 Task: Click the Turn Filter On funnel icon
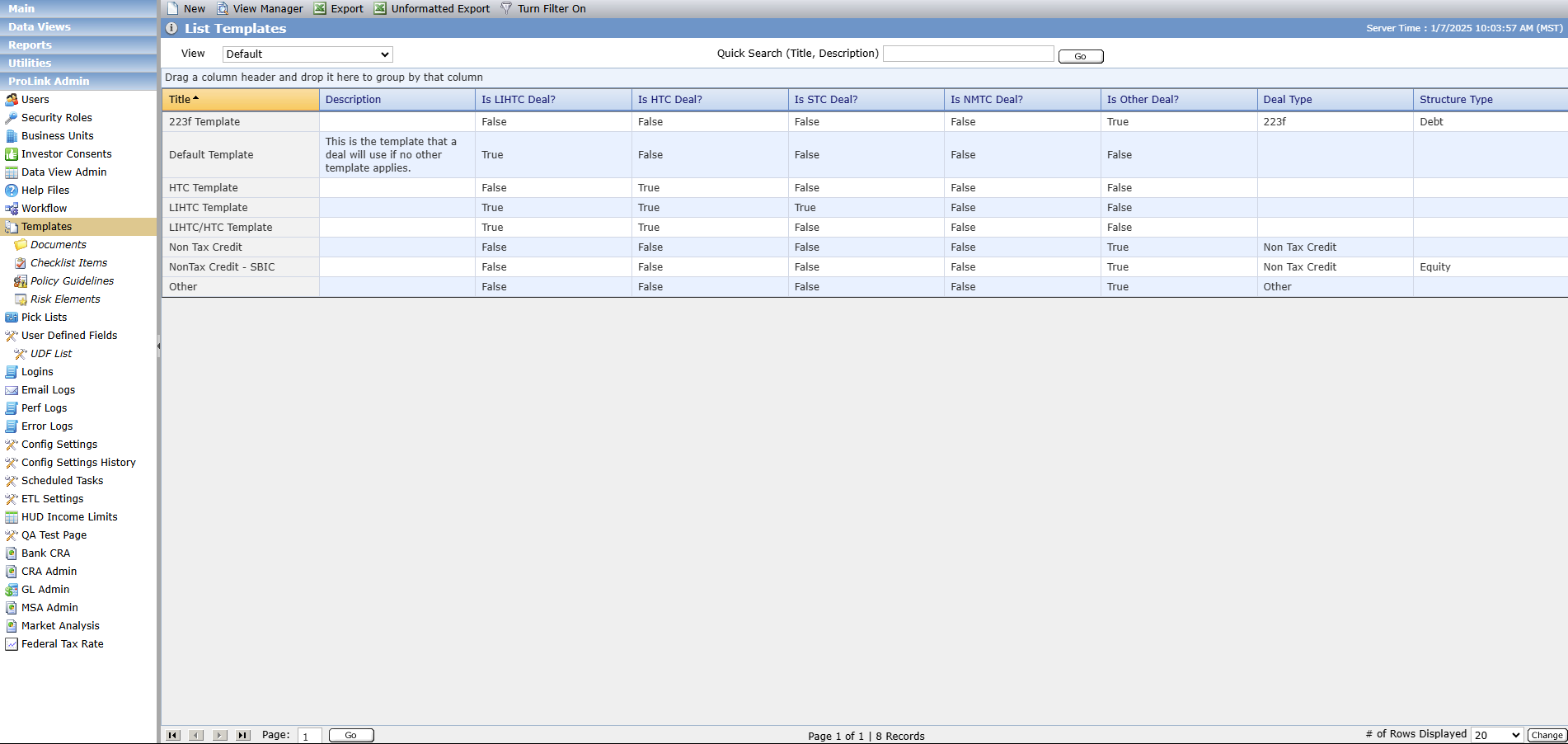click(x=506, y=8)
